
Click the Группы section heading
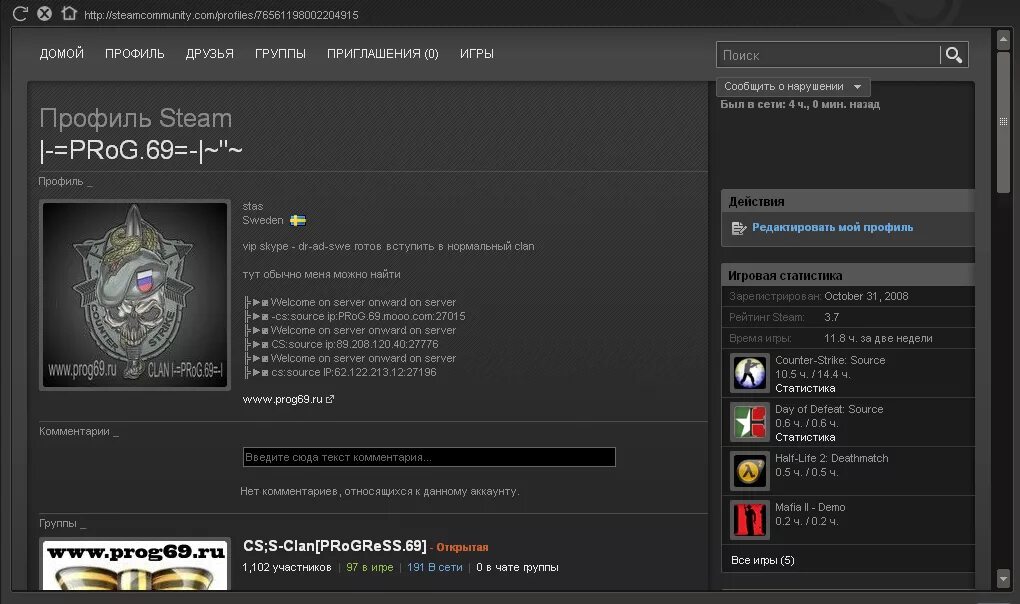tap(62, 523)
